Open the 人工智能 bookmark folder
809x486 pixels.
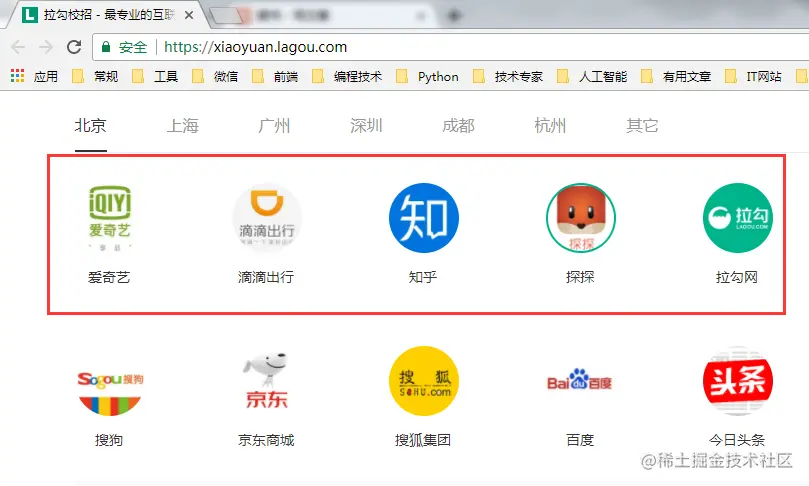tap(592, 76)
